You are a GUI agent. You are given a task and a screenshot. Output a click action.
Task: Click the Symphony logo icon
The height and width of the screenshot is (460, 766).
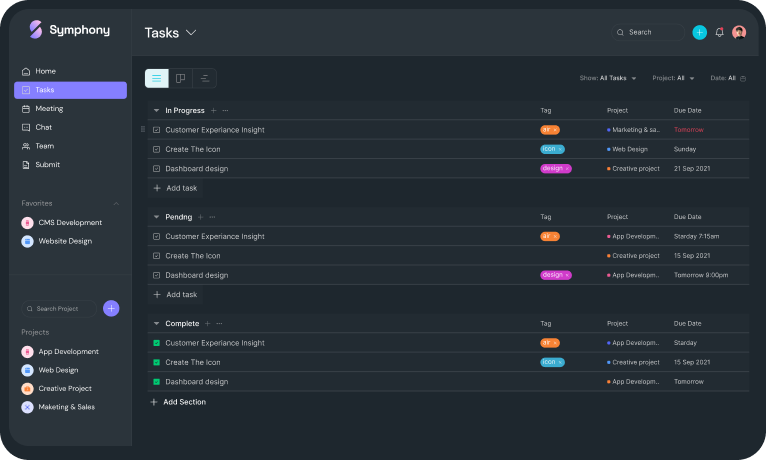coord(36,30)
